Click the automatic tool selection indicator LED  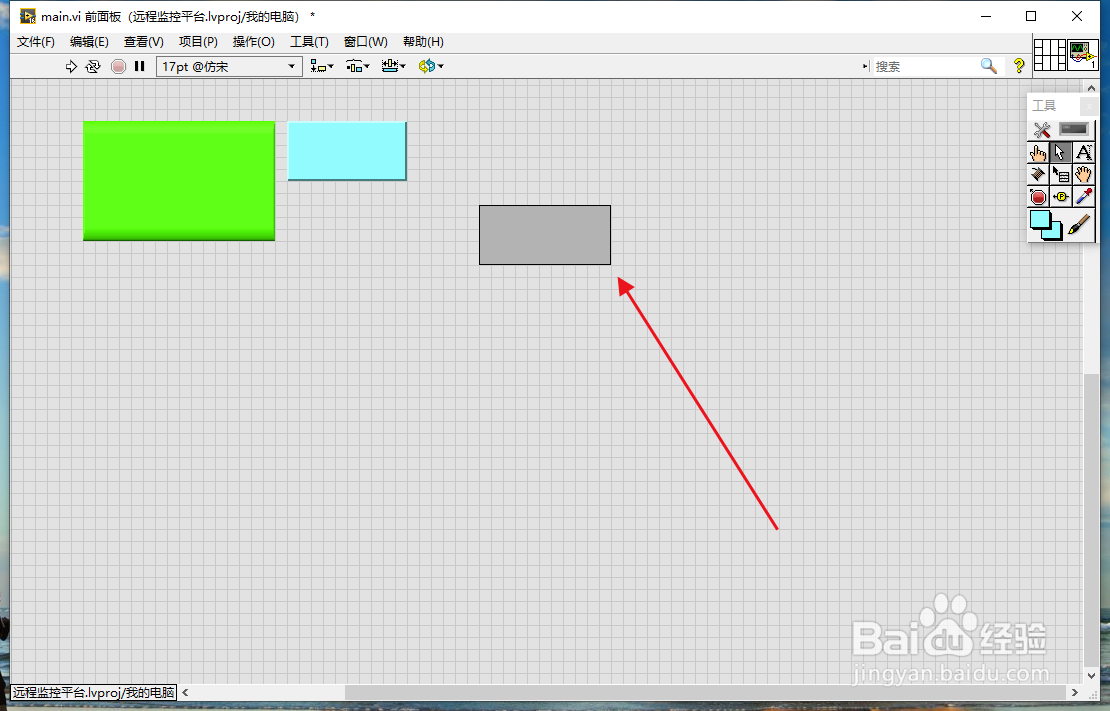1074,130
